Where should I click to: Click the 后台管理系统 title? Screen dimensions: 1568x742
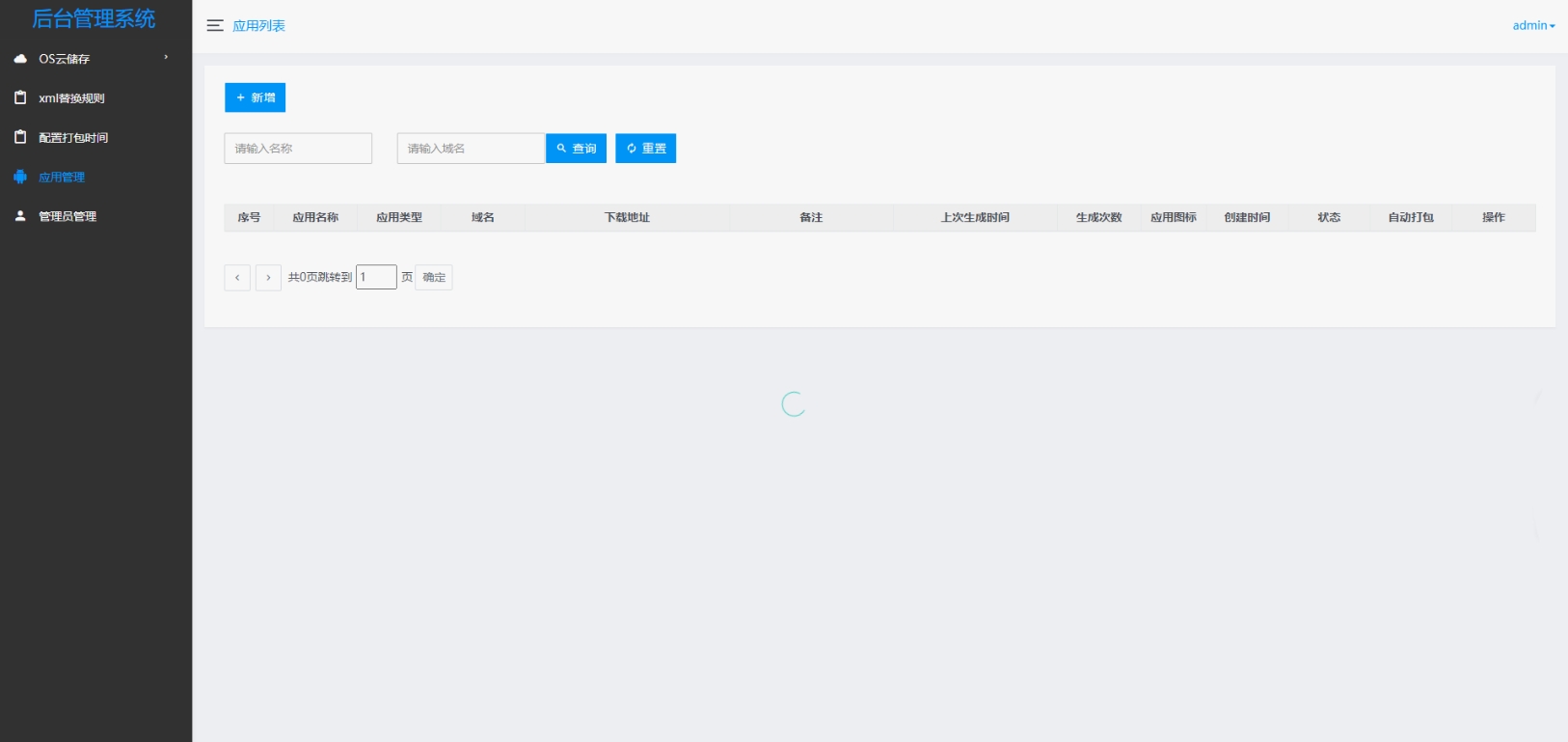(x=94, y=19)
